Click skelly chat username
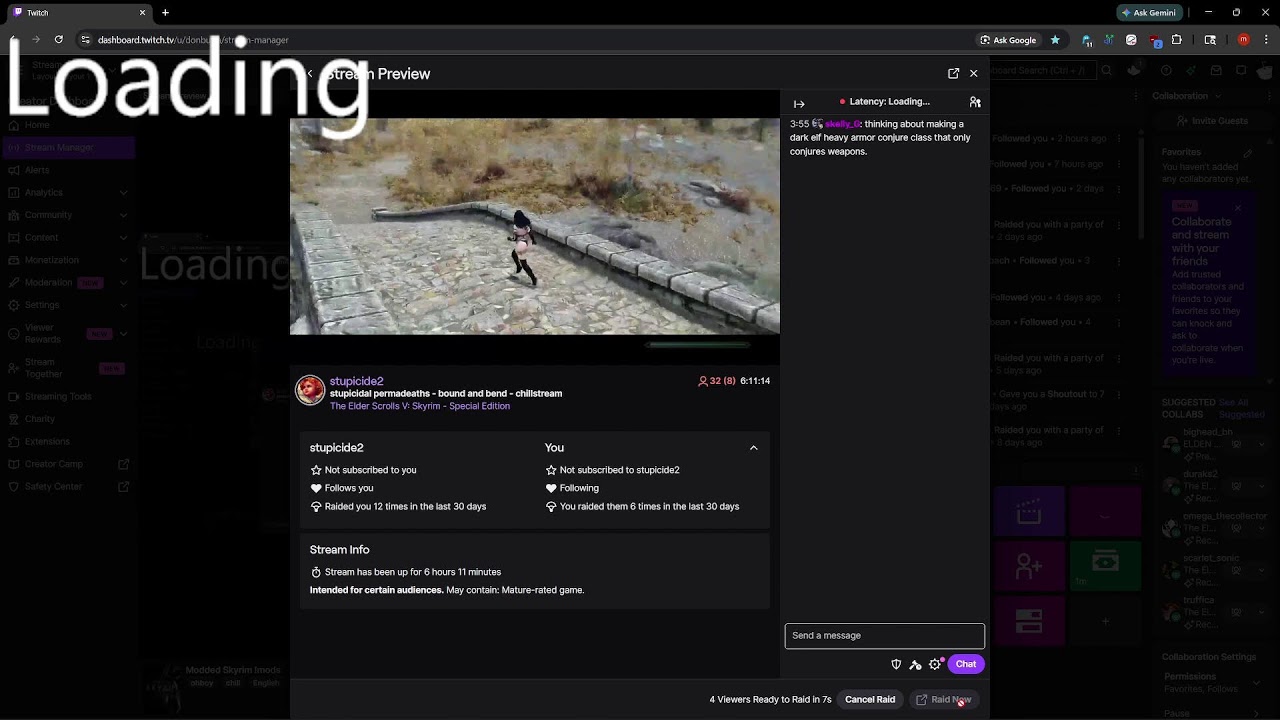Image resolution: width=1280 pixels, height=720 pixels. pyautogui.click(x=842, y=124)
